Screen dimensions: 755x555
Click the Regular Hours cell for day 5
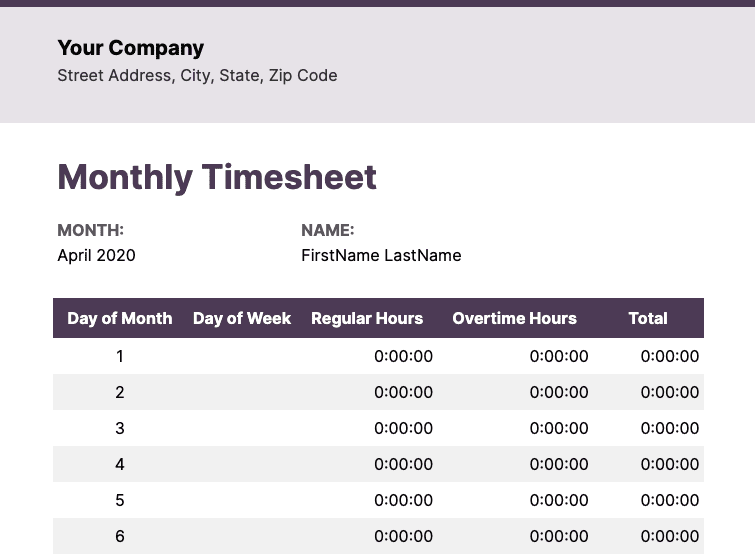[x=403, y=500]
